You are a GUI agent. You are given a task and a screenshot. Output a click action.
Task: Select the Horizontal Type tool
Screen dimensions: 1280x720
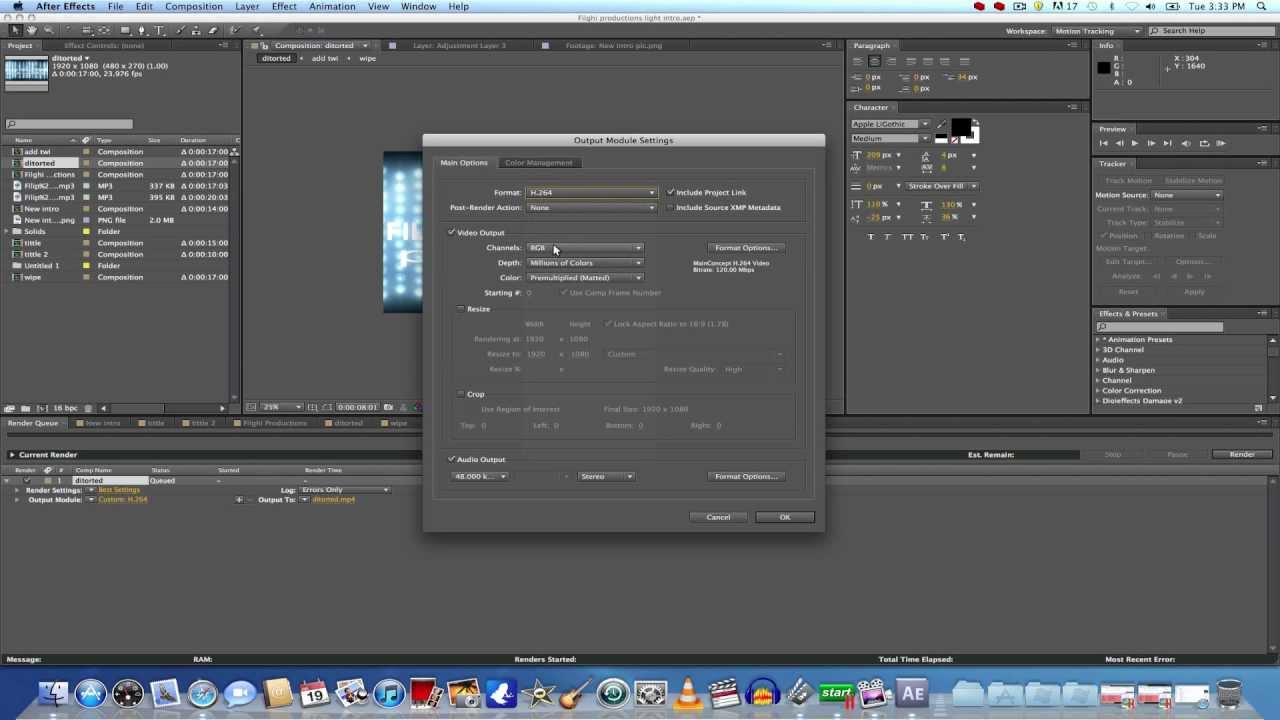click(x=159, y=31)
